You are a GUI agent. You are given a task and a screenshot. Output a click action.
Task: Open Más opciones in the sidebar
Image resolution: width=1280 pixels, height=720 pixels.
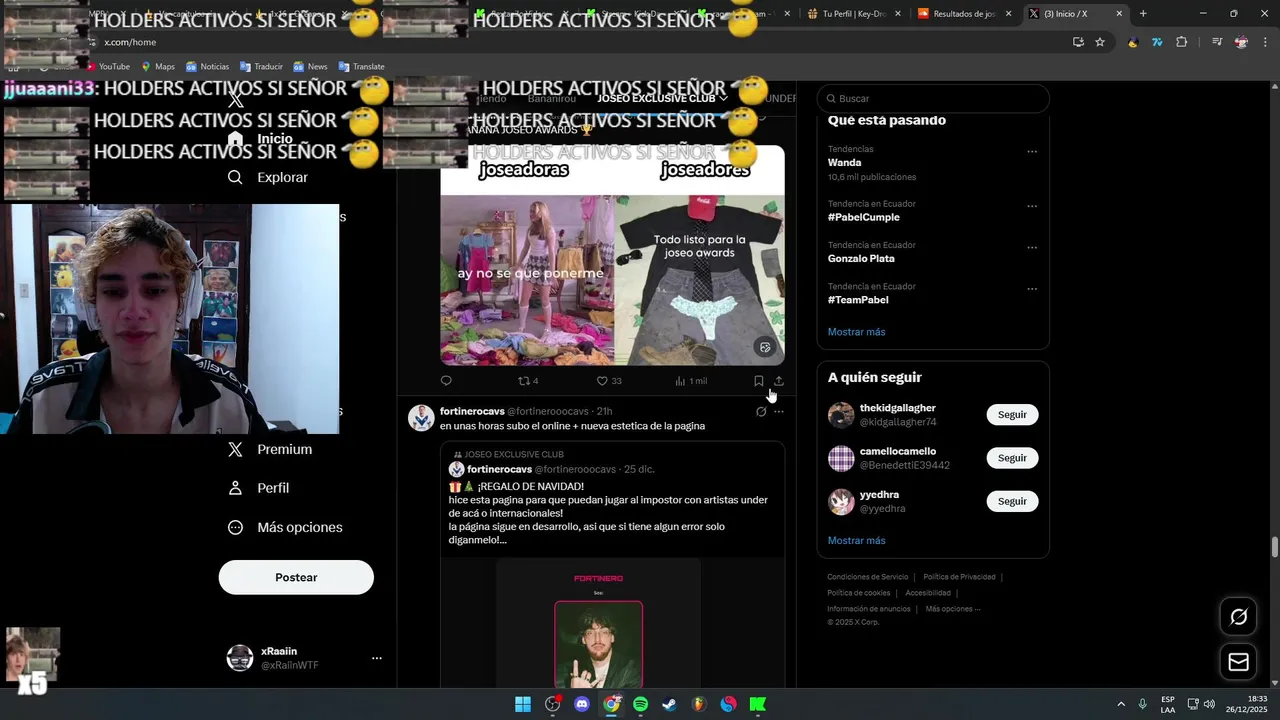click(x=285, y=527)
